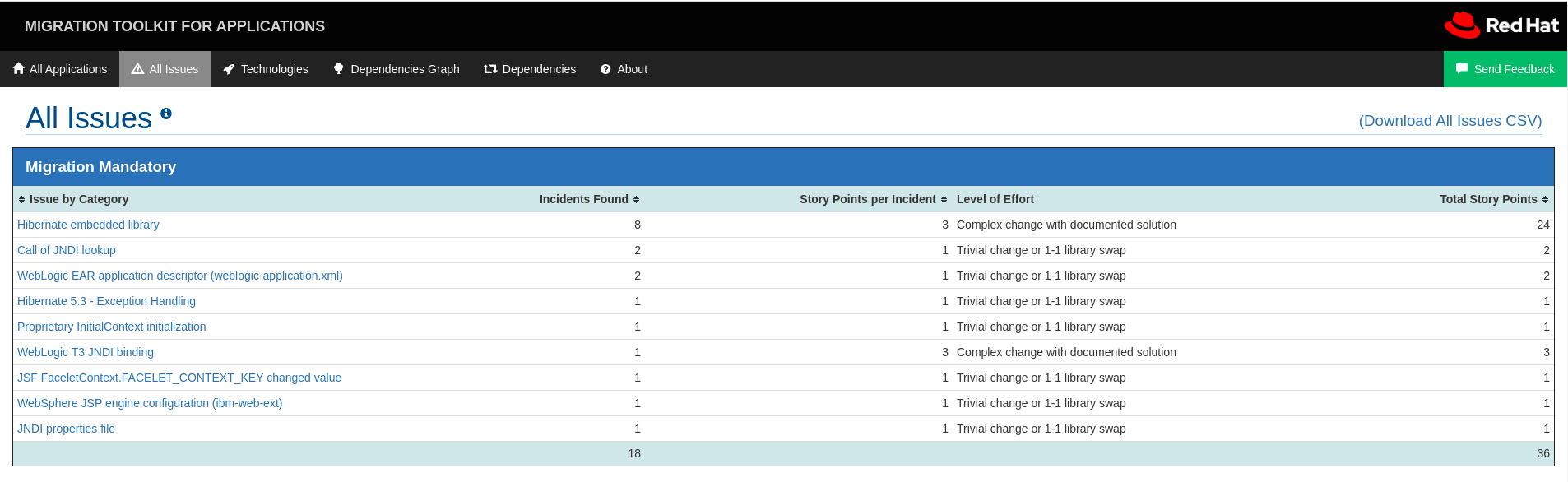Go to the Dependencies tab

530,69
